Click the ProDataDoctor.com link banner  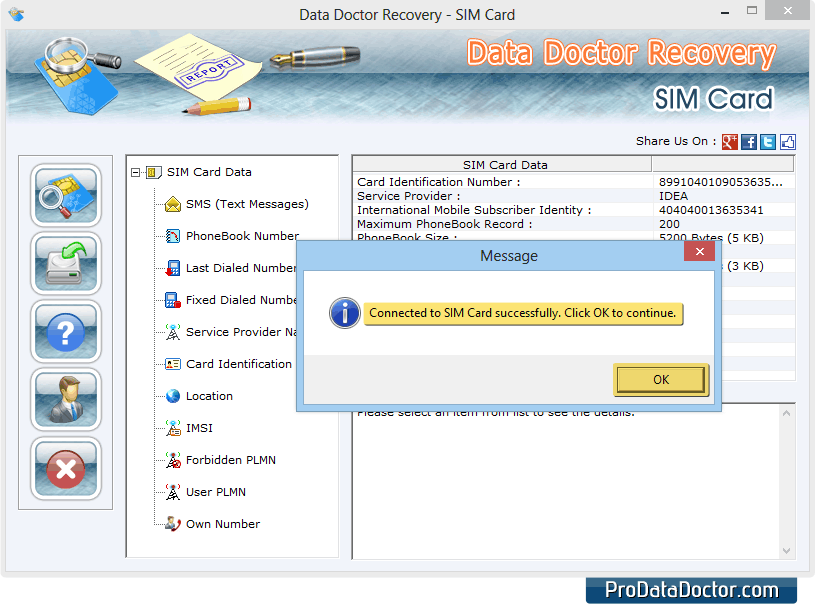click(691, 590)
